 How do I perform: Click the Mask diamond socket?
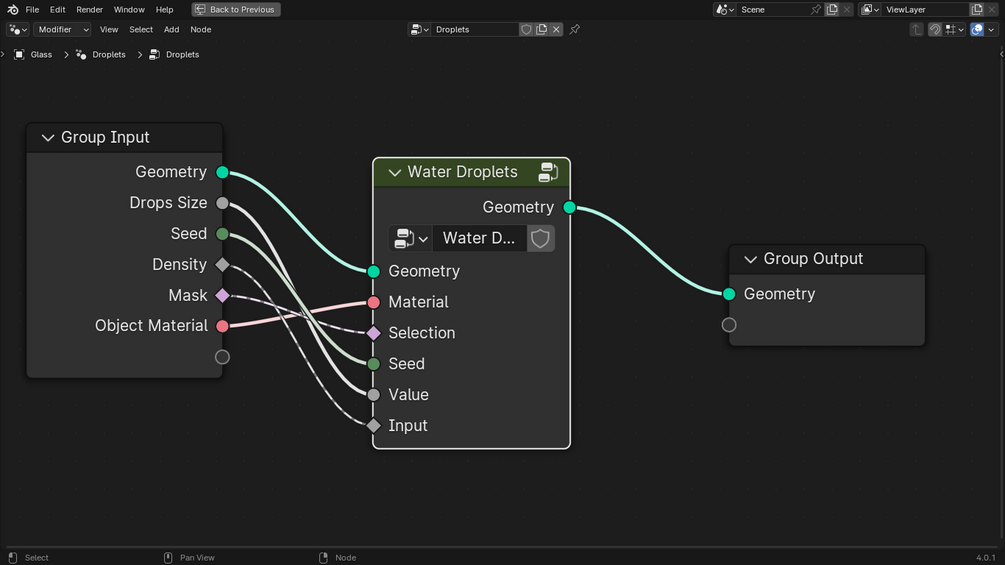click(222, 295)
